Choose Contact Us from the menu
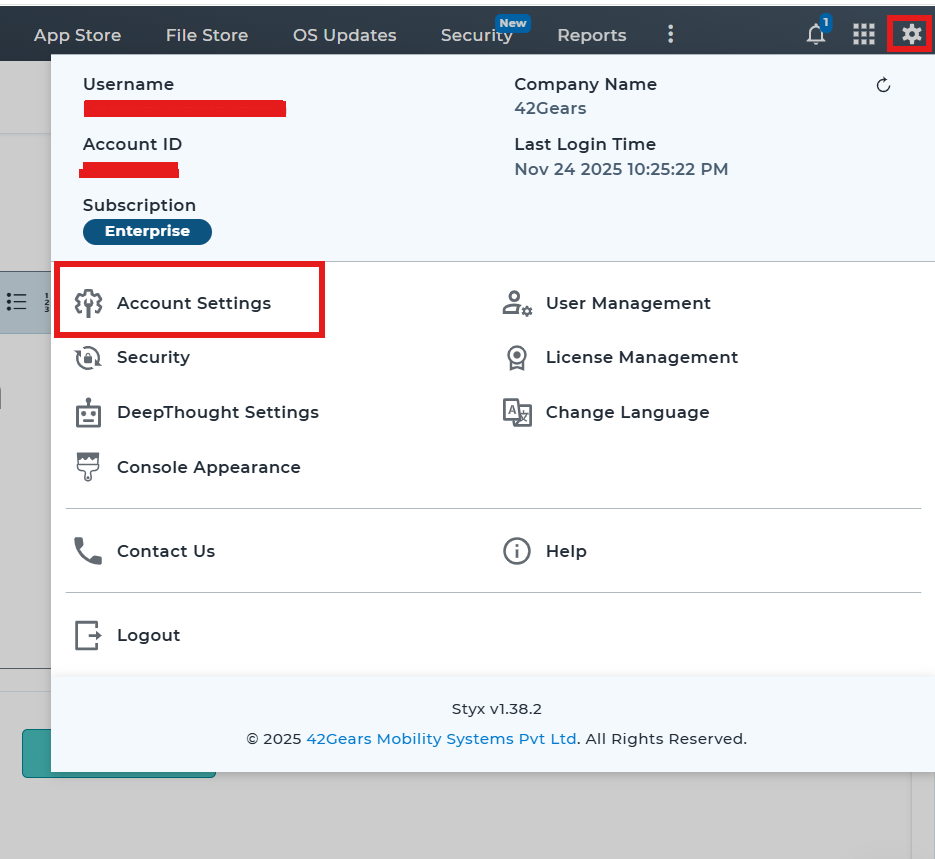 (165, 551)
